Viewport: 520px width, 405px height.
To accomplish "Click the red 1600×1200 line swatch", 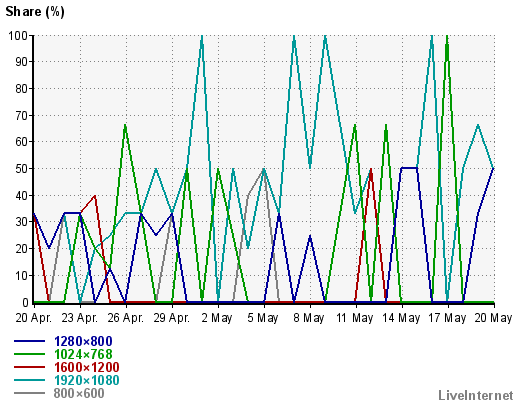I will point(29,367).
